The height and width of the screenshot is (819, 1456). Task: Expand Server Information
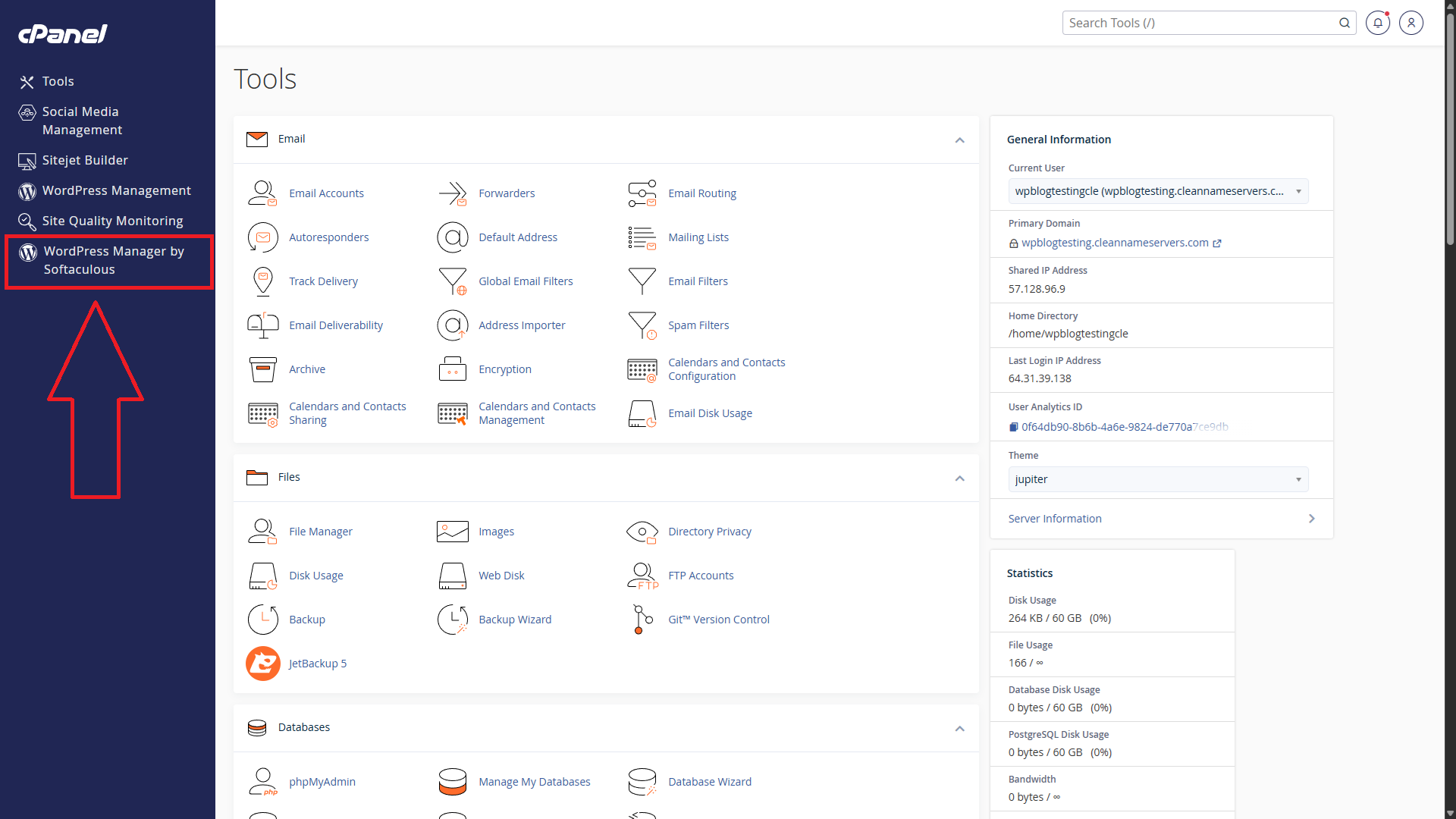click(x=1161, y=519)
